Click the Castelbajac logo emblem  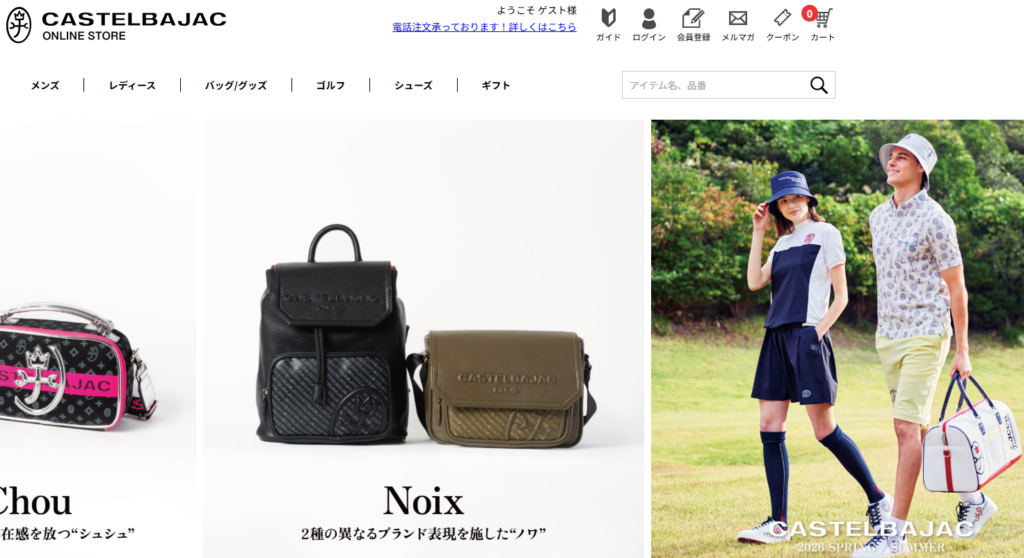(x=18, y=25)
